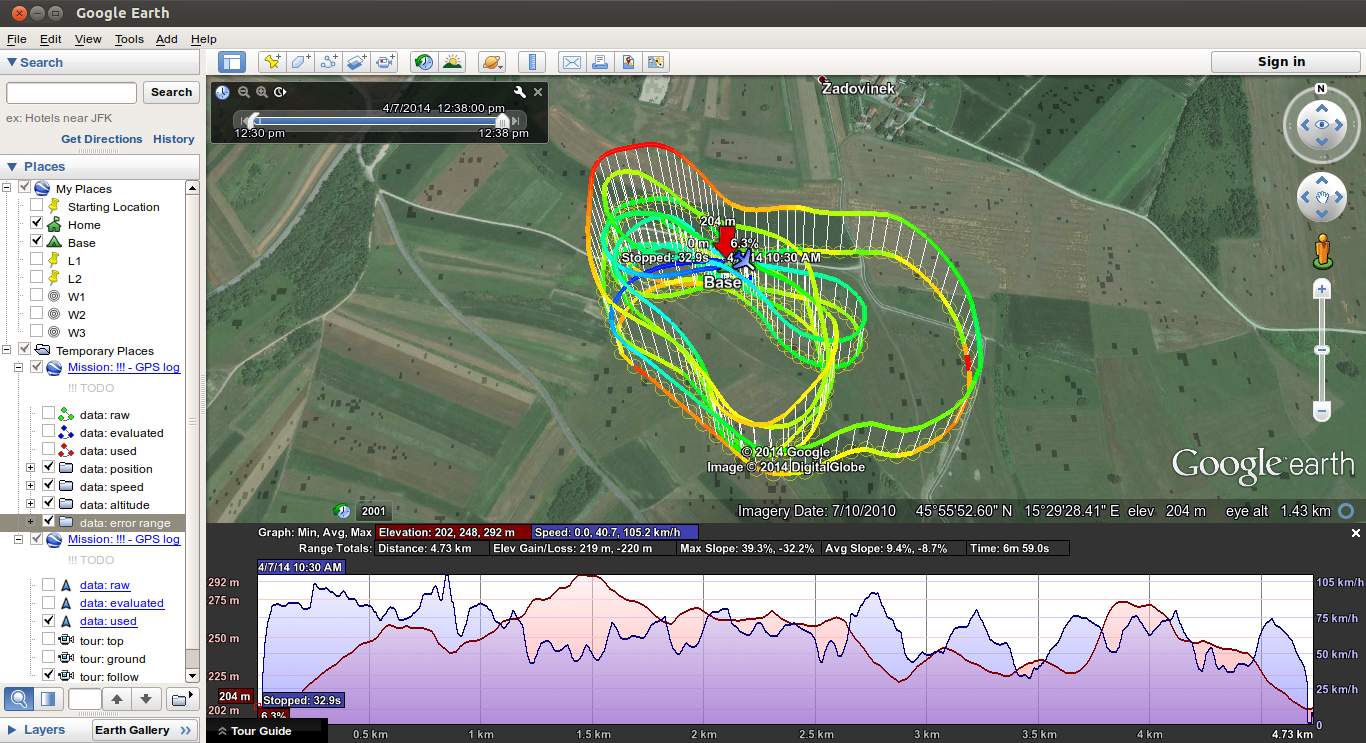Screen dimensions: 1366x743
Task: Open the planet switcher toolbar icon
Action: point(491,62)
